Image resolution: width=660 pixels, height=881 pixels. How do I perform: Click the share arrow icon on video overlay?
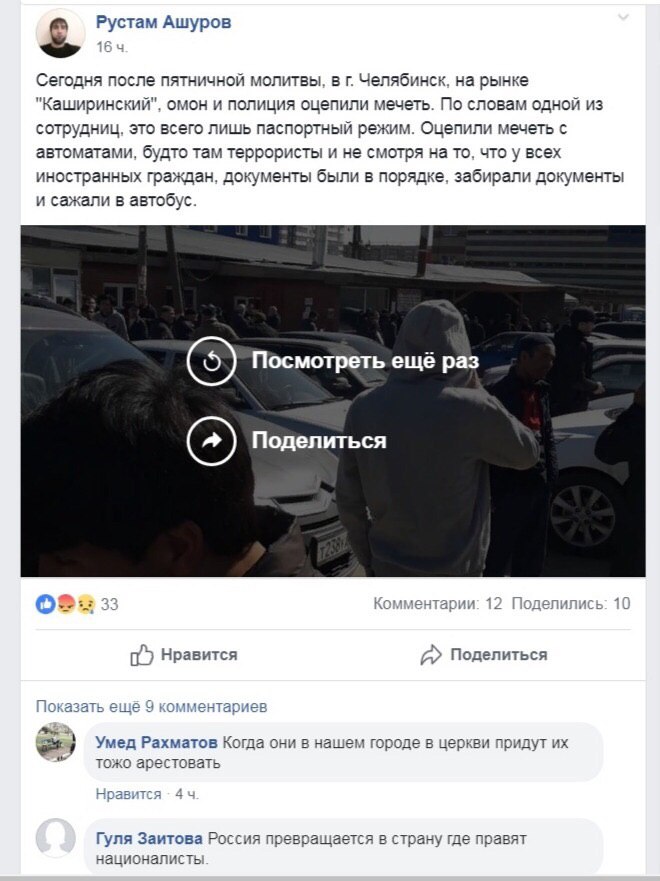coord(211,441)
